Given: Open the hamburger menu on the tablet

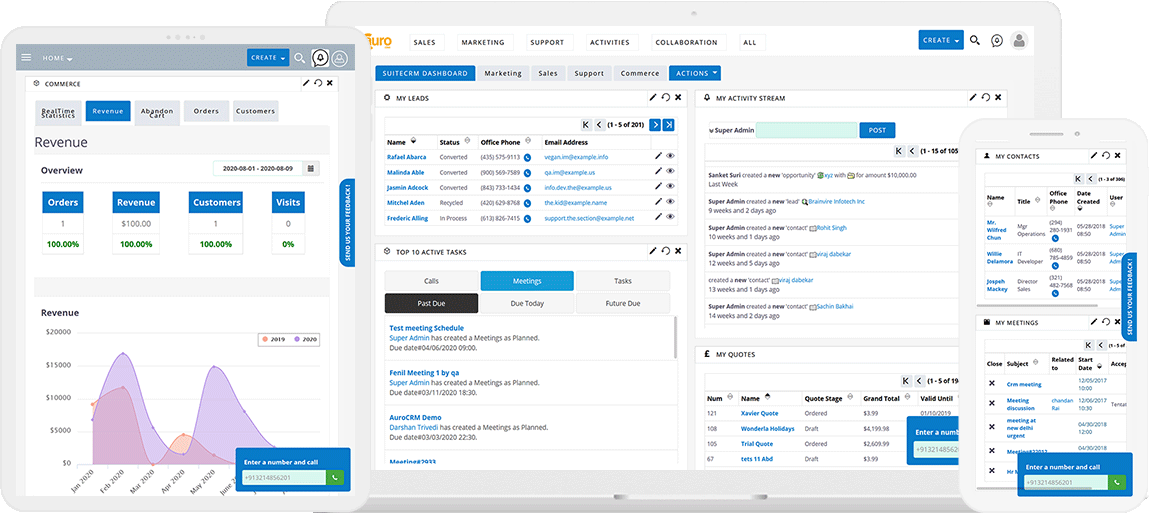Looking at the screenshot, I should pos(26,58).
